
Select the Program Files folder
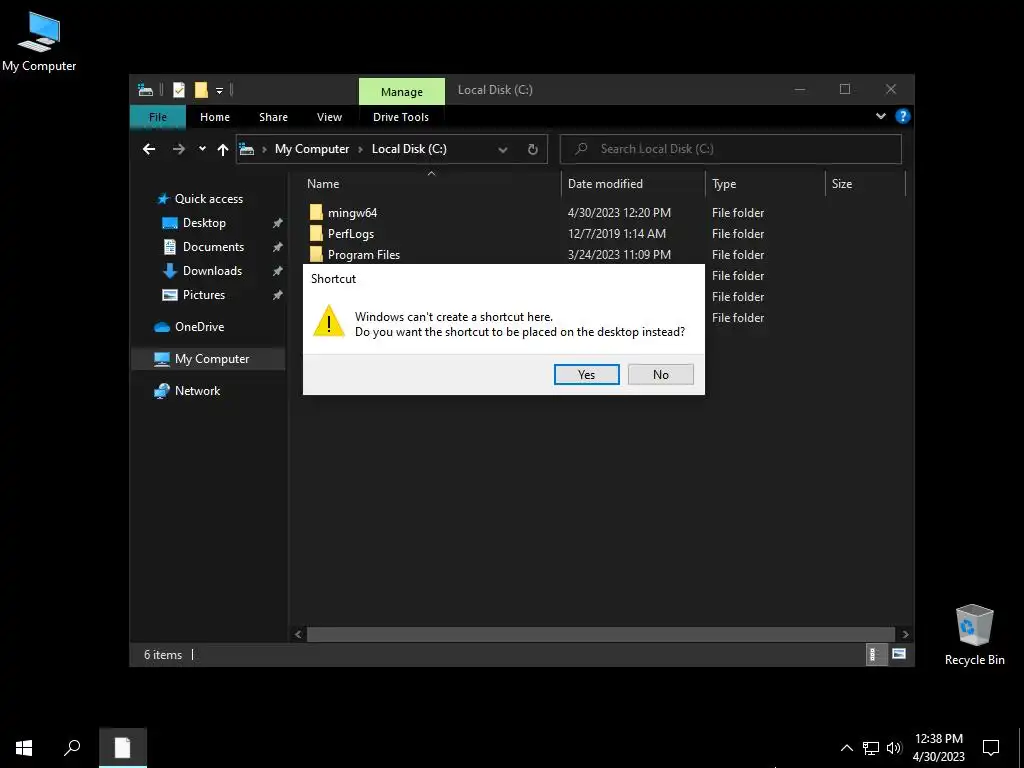[364, 254]
